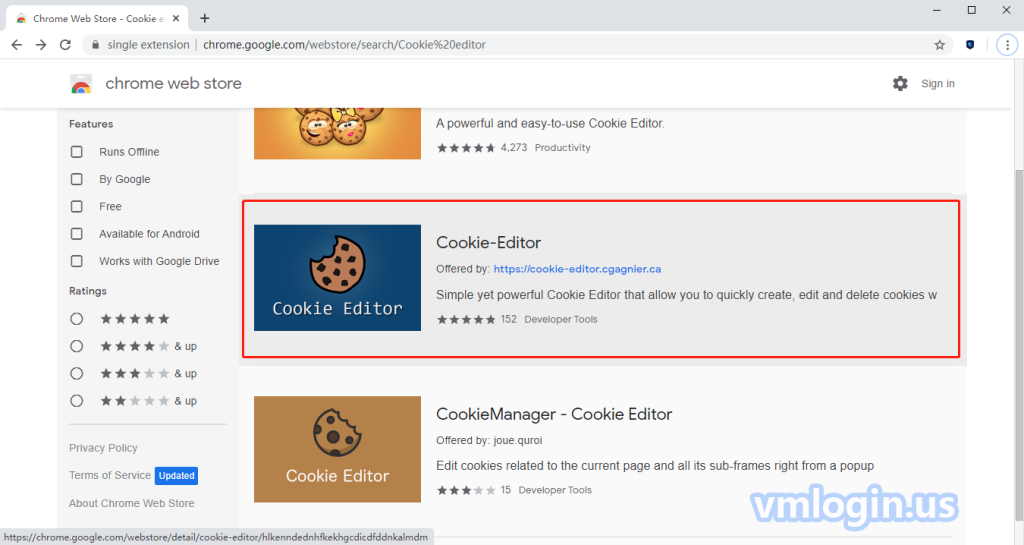Open the Privacy Policy link

pos(103,448)
